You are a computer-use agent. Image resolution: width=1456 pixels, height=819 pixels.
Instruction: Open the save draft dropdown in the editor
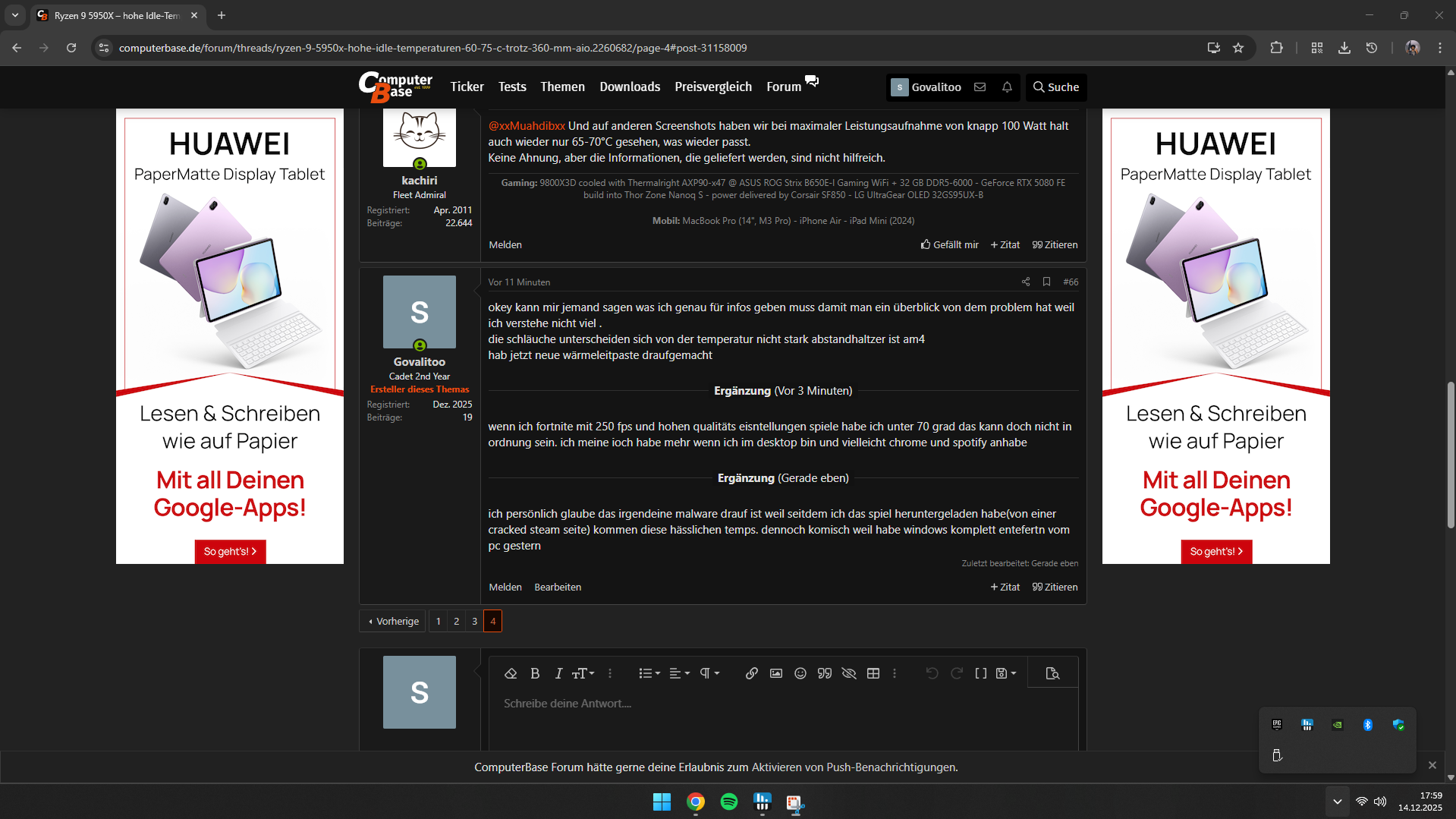1006,673
